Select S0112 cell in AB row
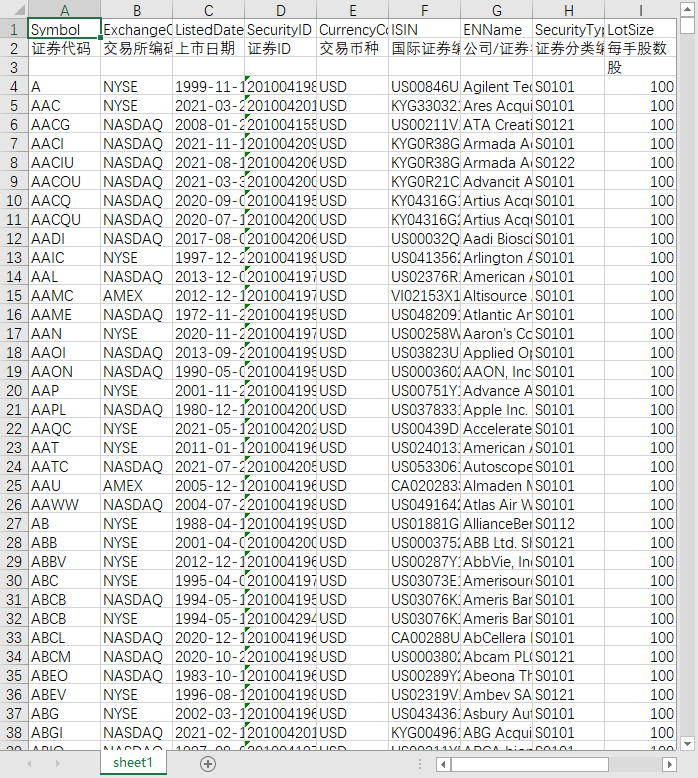Screen dimensions: 698x778 pos(568,523)
